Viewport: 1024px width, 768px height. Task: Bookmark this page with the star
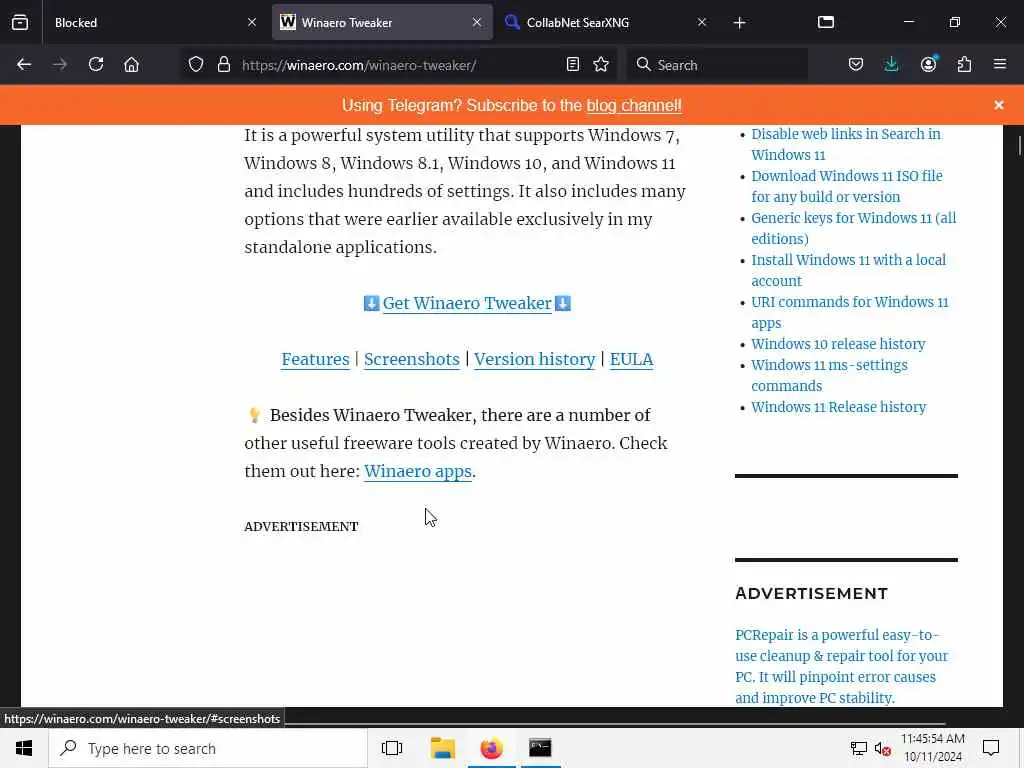(601, 65)
